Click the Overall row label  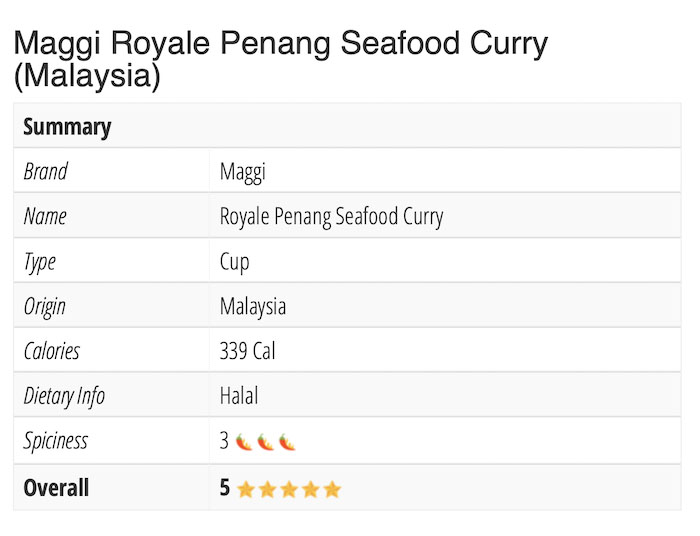56,488
